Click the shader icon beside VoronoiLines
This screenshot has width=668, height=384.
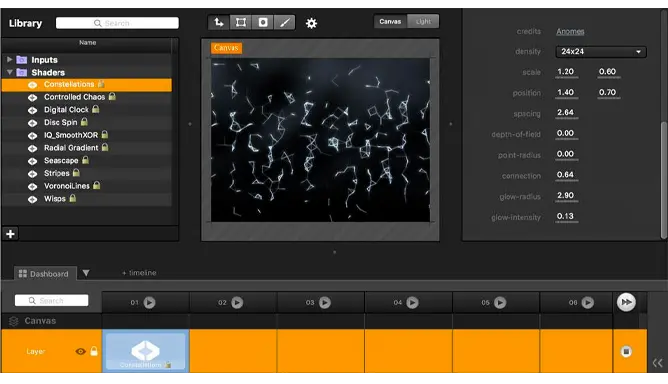click(32, 187)
